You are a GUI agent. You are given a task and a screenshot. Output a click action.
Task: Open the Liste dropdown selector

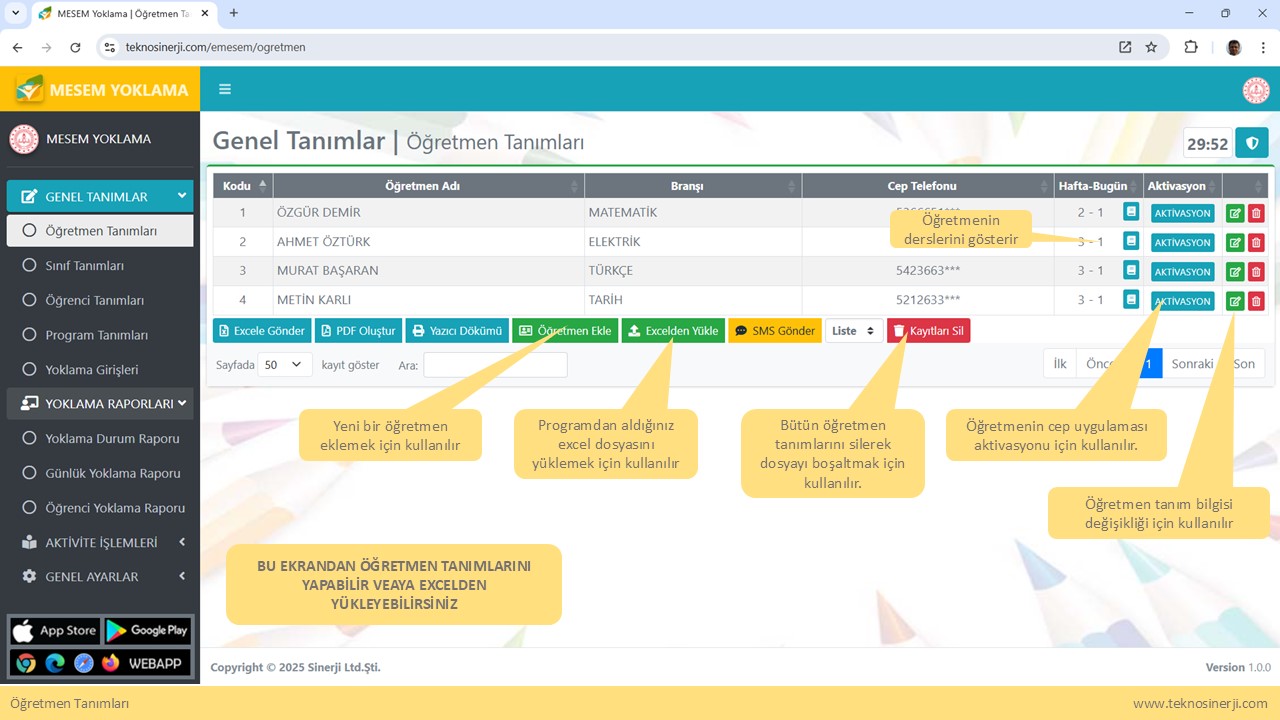point(853,331)
